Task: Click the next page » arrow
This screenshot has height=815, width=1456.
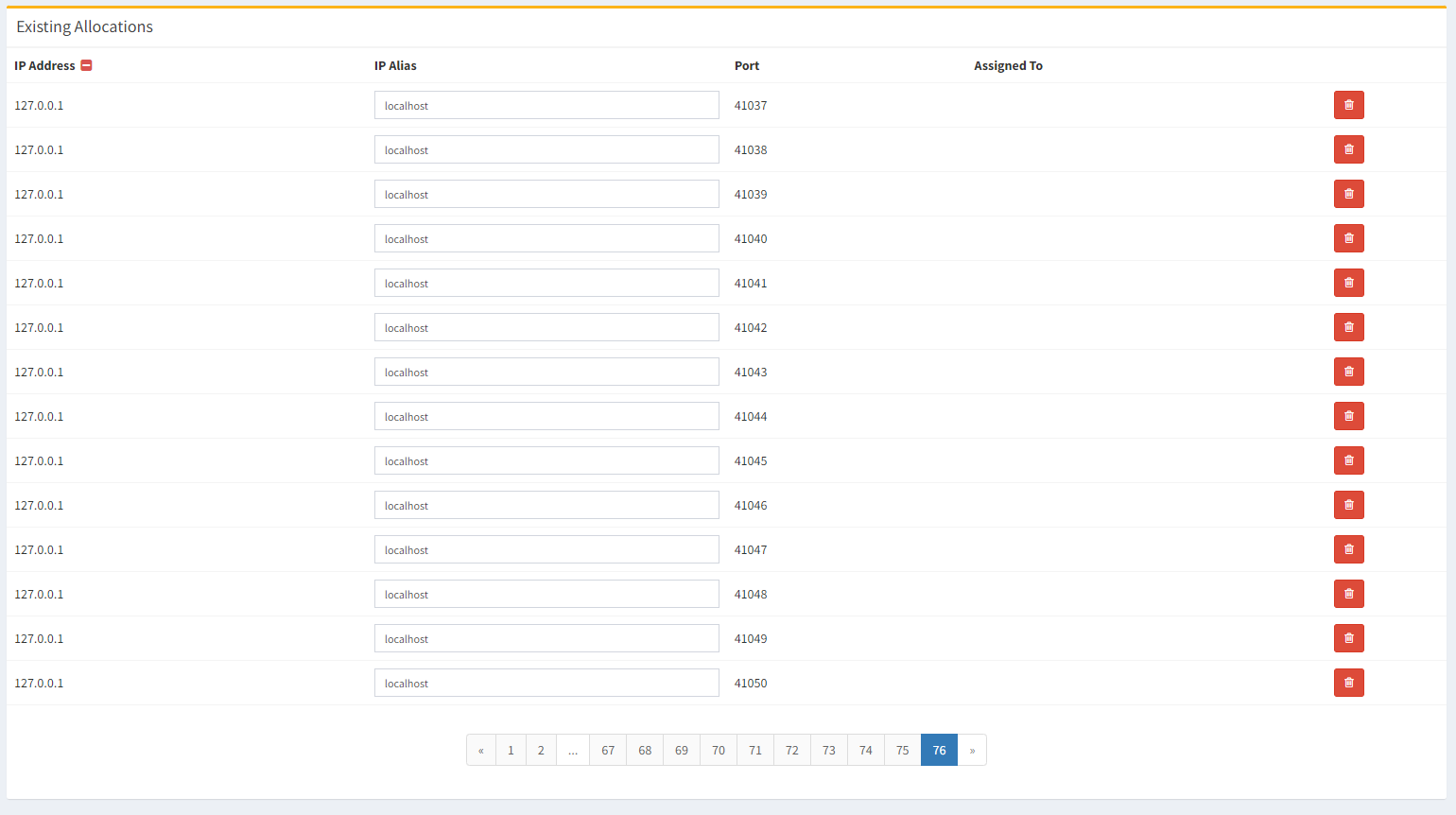Action: click(972, 750)
